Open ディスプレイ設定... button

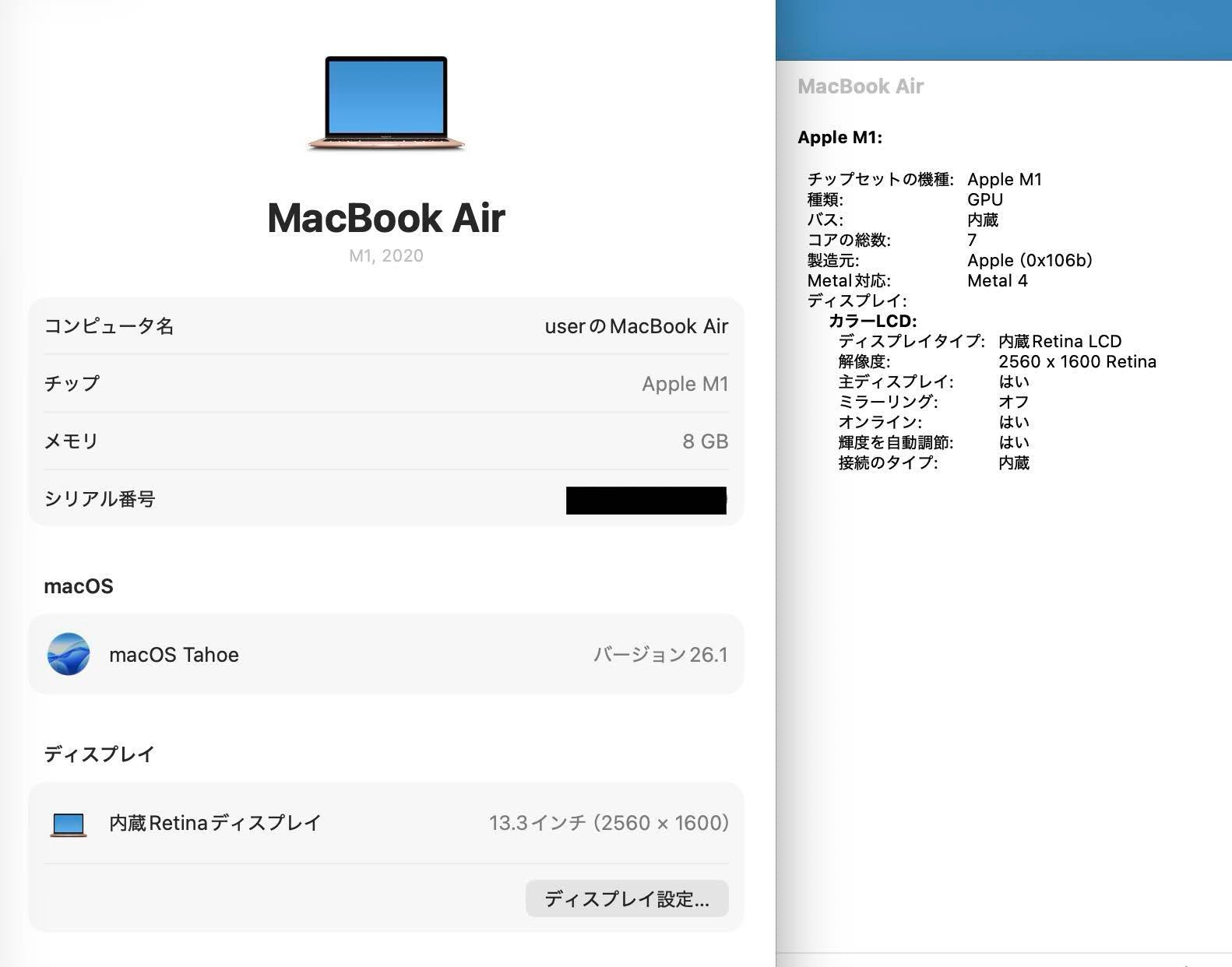point(627,898)
